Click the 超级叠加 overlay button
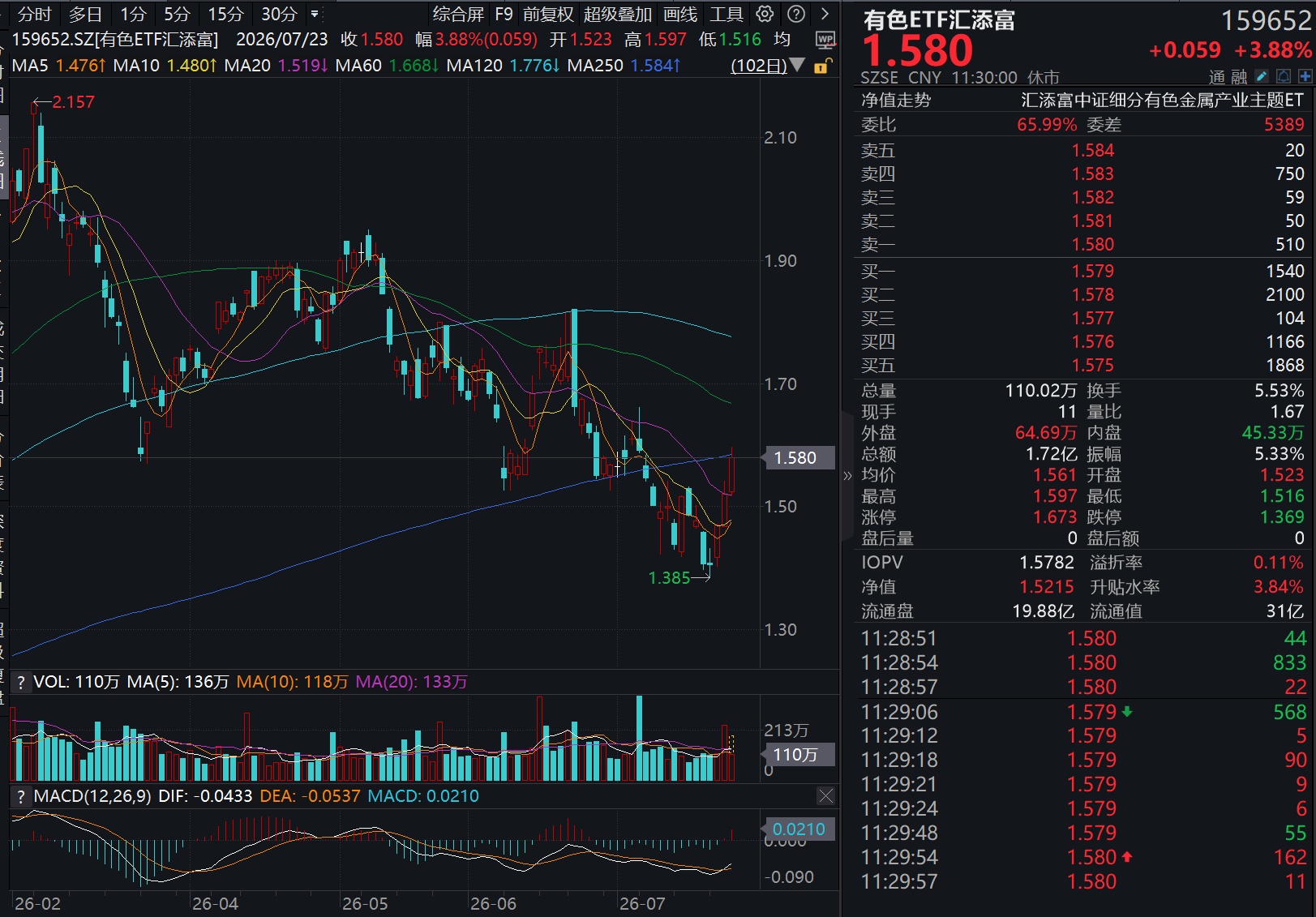This screenshot has width=1316, height=917. (617, 14)
